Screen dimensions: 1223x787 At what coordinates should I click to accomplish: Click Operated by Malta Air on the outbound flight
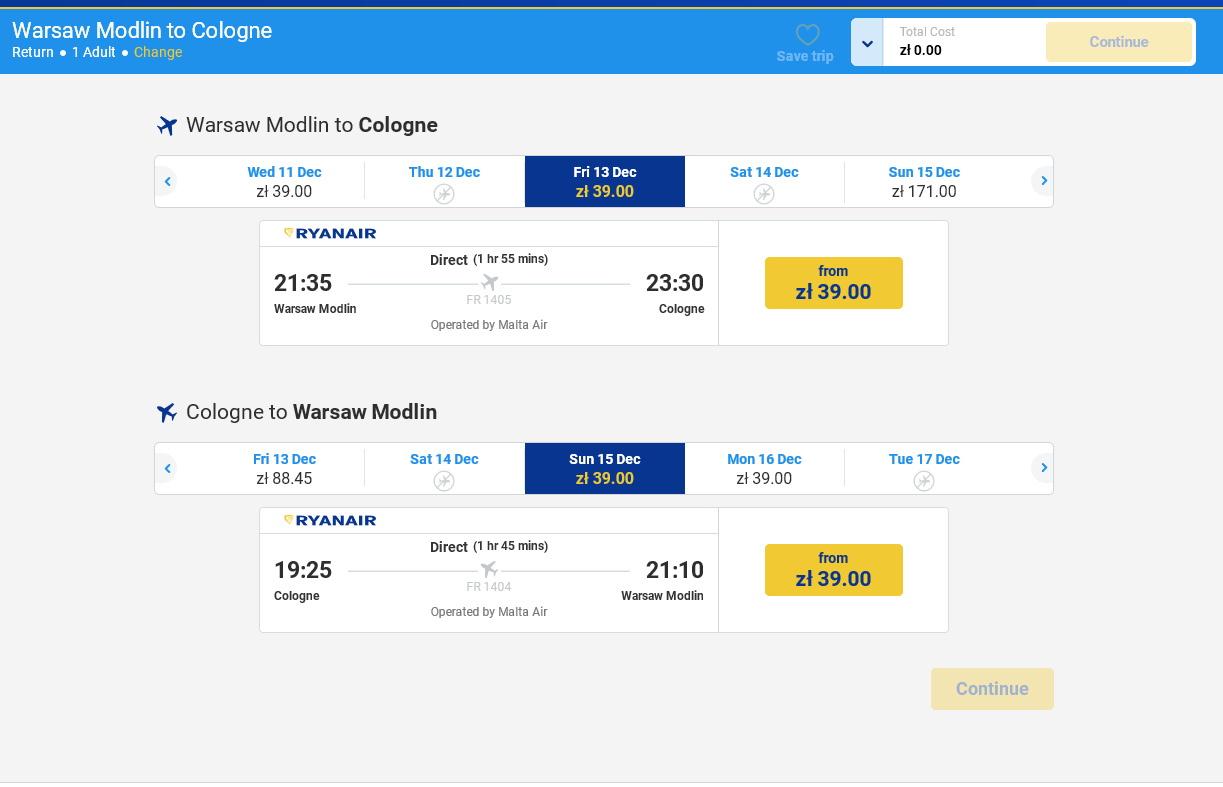click(489, 325)
